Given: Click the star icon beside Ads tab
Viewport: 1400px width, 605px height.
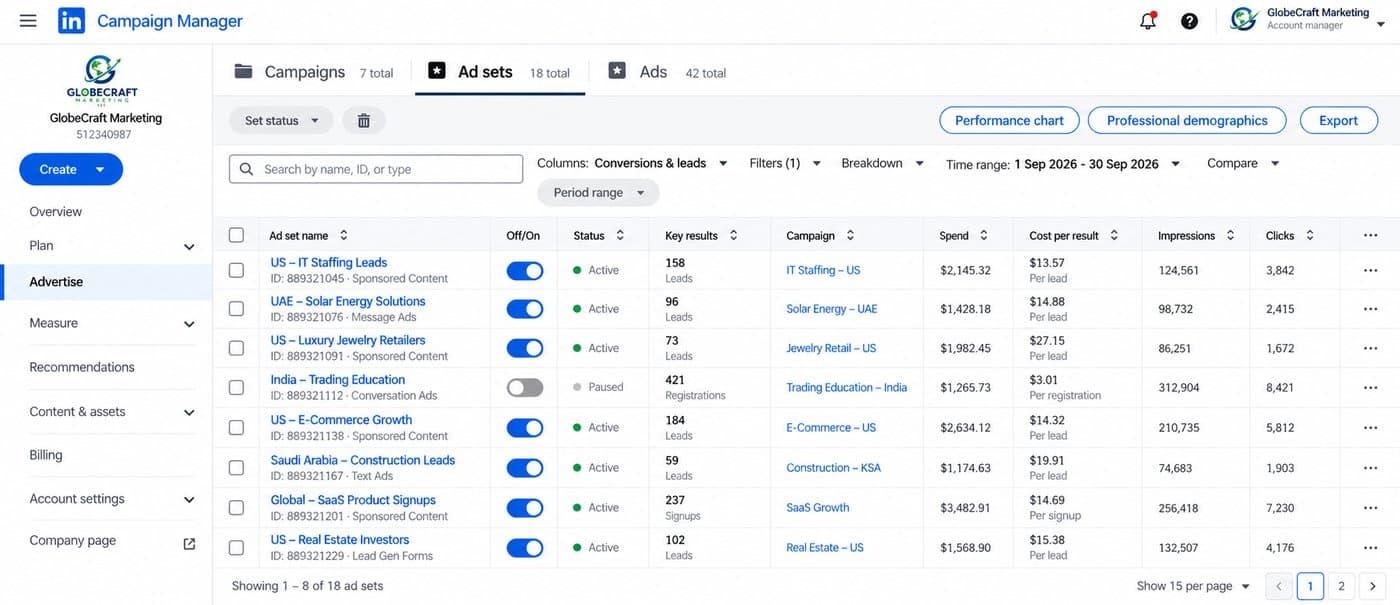Looking at the screenshot, I should tap(617, 71).
